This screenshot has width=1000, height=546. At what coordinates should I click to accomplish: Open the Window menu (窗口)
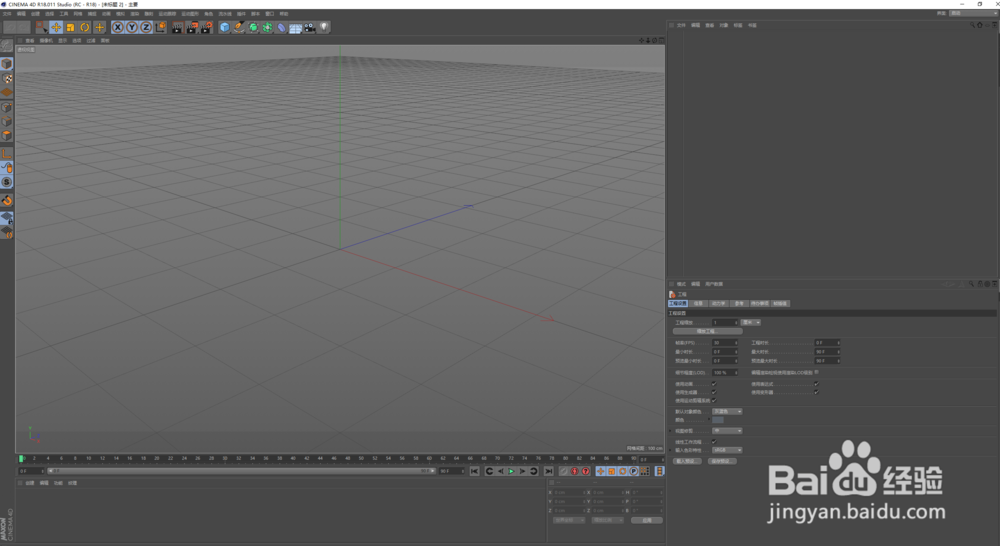point(269,13)
